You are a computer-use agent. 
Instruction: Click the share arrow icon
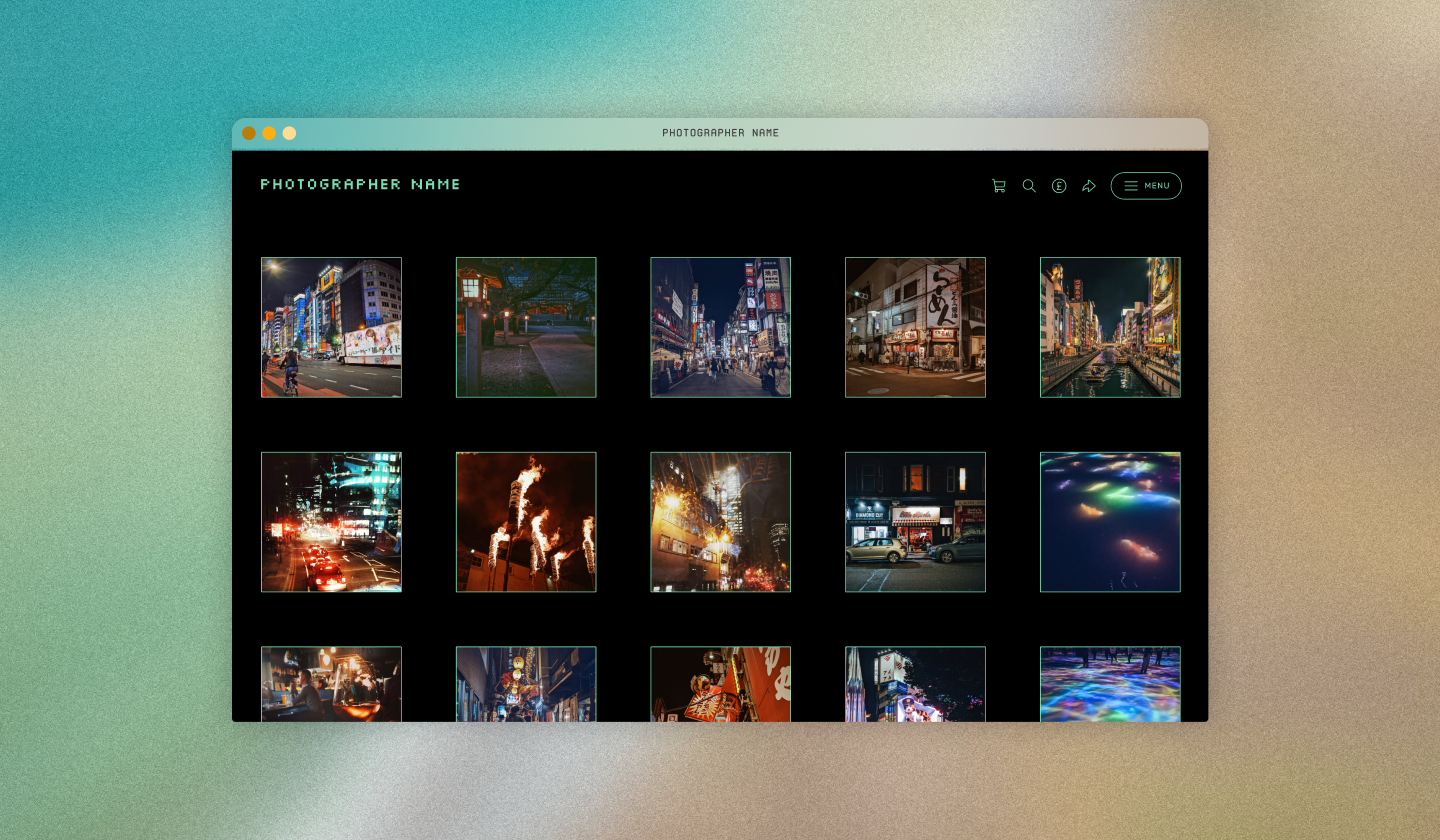point(1088,185)
